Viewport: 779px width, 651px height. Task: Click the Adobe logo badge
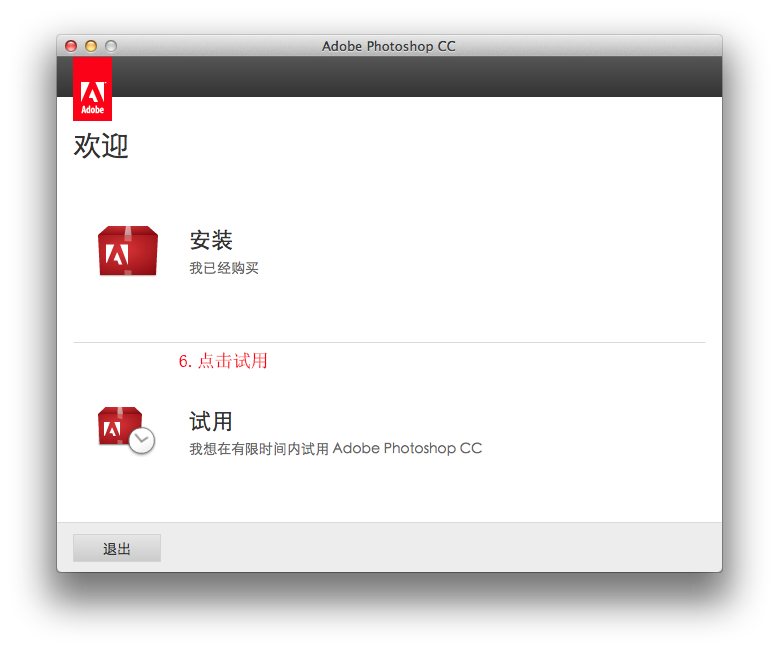pos(92,89)
